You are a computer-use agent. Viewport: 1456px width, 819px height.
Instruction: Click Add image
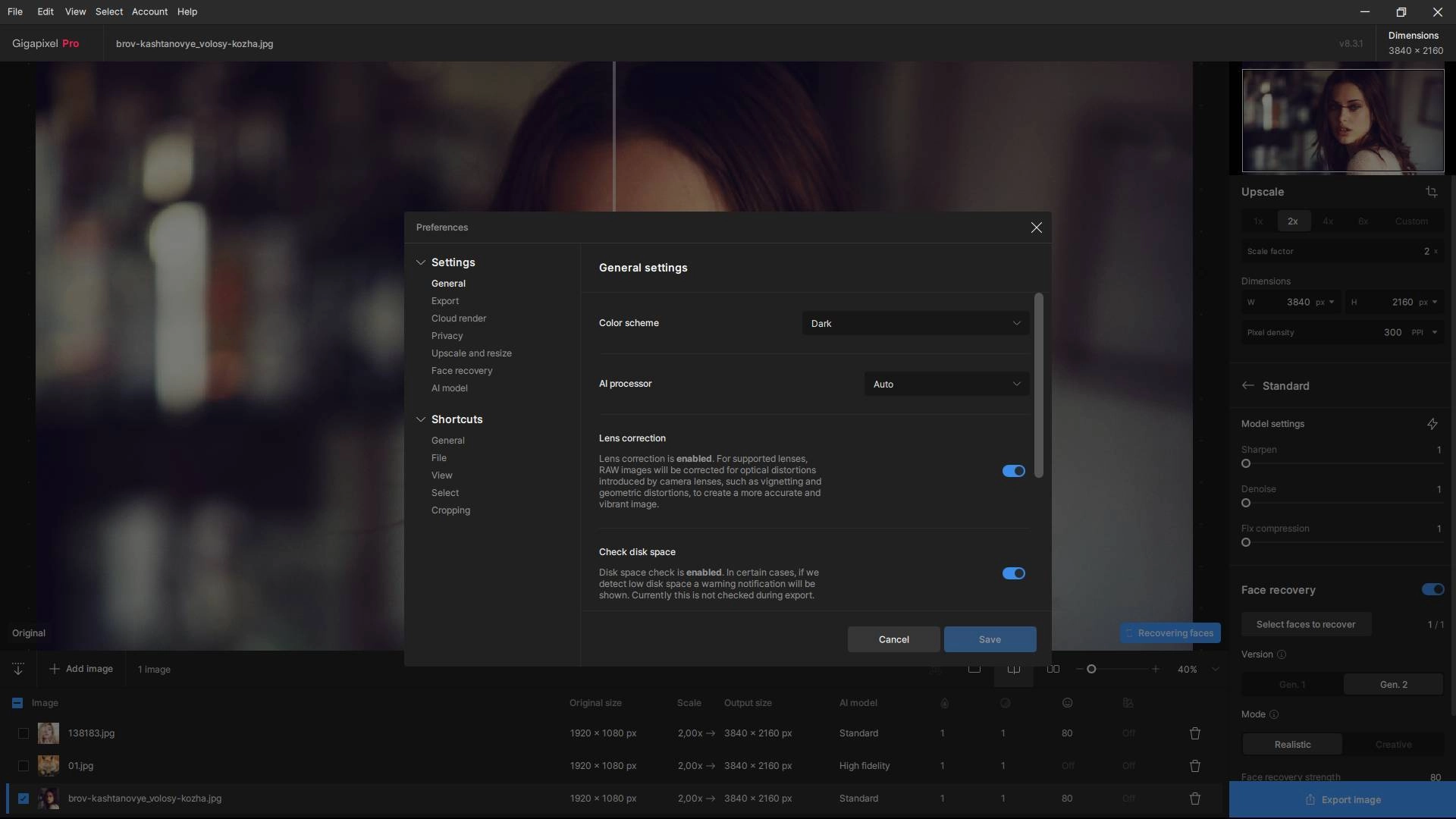tap(81, 669)
